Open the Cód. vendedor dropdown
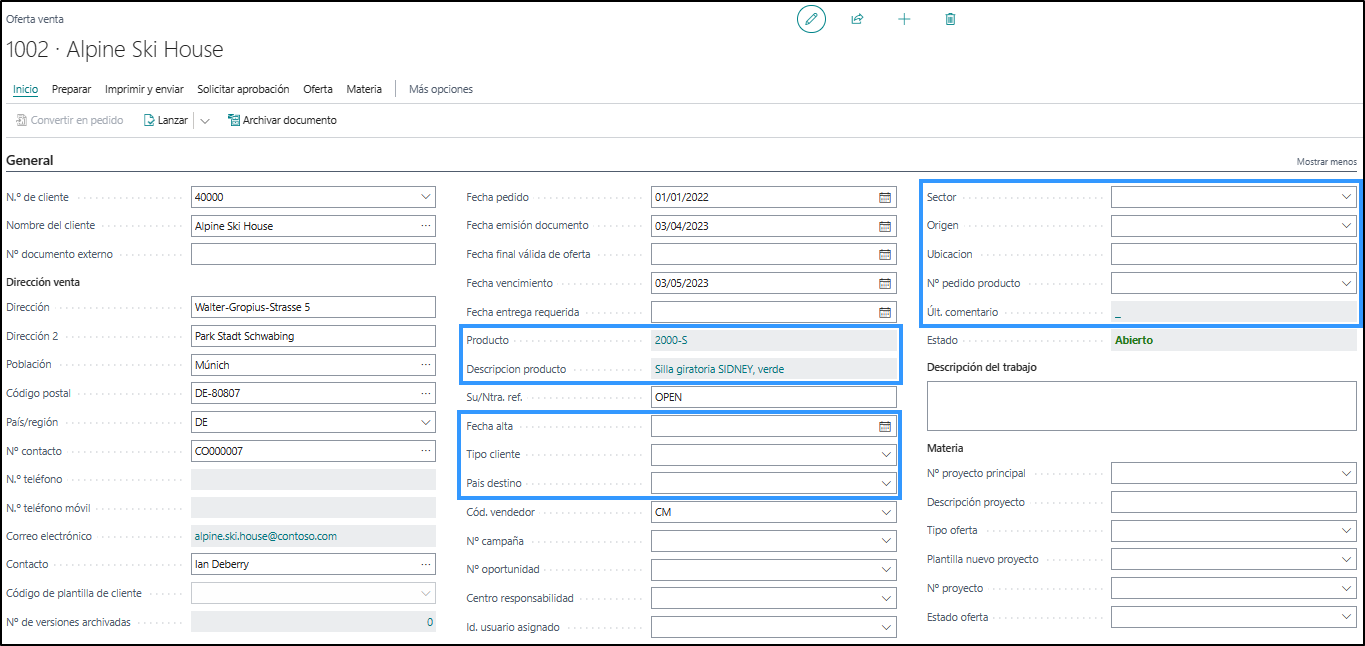The width and height of the screenshot is (1365, 646). tap(886, 512)
